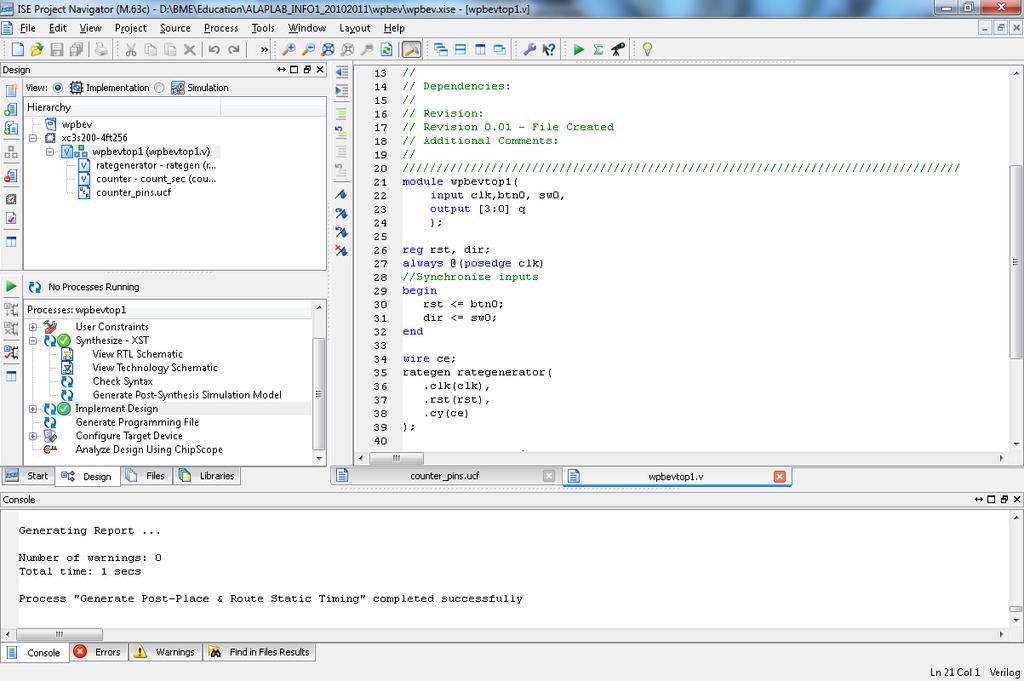The image size is (1024, 681).
Task: Select counter_pins.ucf in hierarchy
Action: pos(133,193)
